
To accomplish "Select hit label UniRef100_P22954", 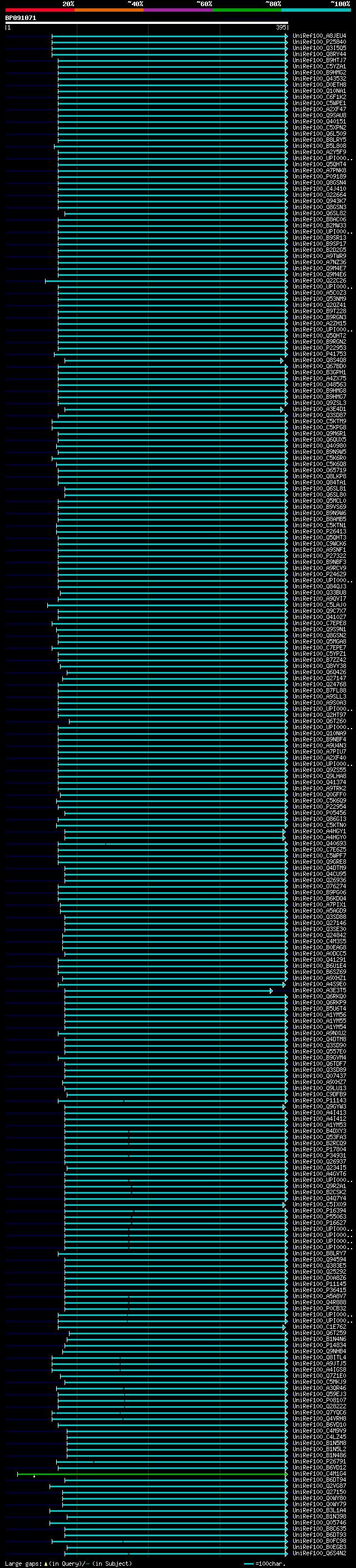I will coord(319,807).
